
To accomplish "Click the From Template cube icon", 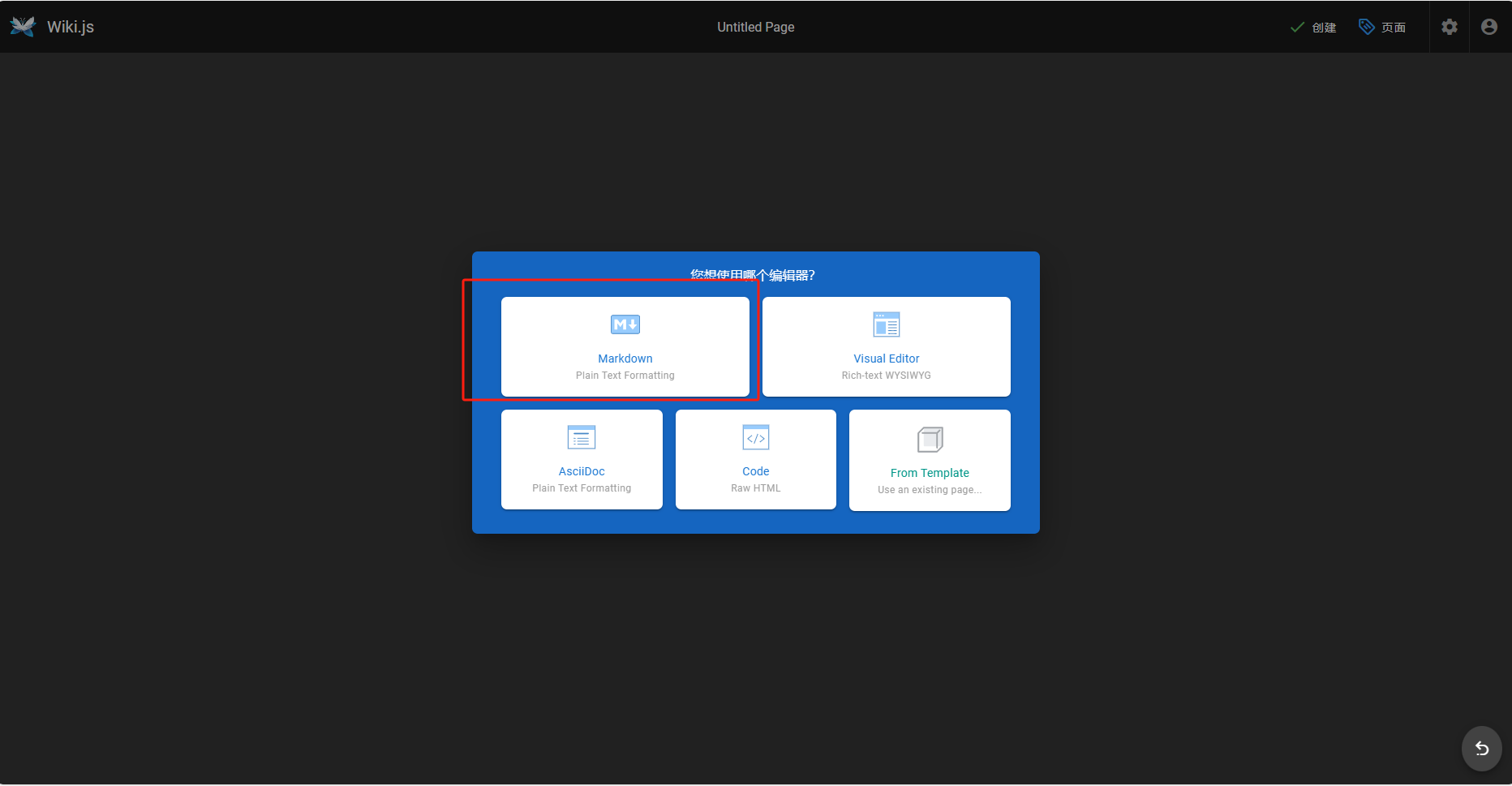I will click(930, 439).
